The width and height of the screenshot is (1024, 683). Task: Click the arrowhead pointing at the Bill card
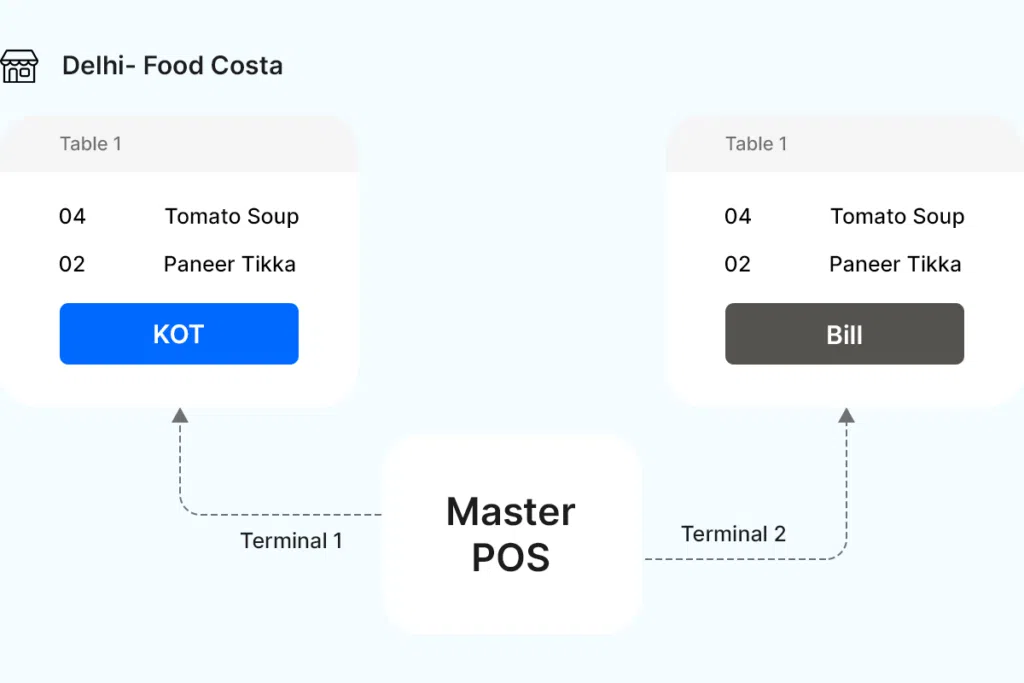846,416
